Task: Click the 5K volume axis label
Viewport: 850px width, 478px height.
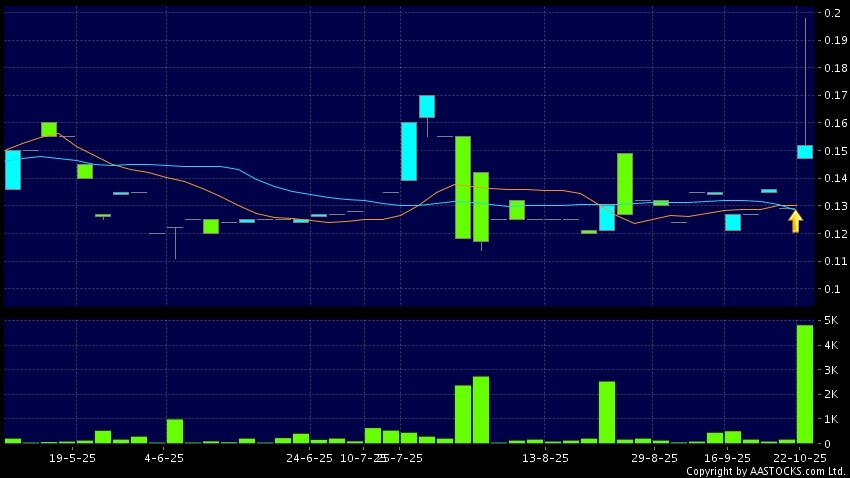Action: pos(831,320)
